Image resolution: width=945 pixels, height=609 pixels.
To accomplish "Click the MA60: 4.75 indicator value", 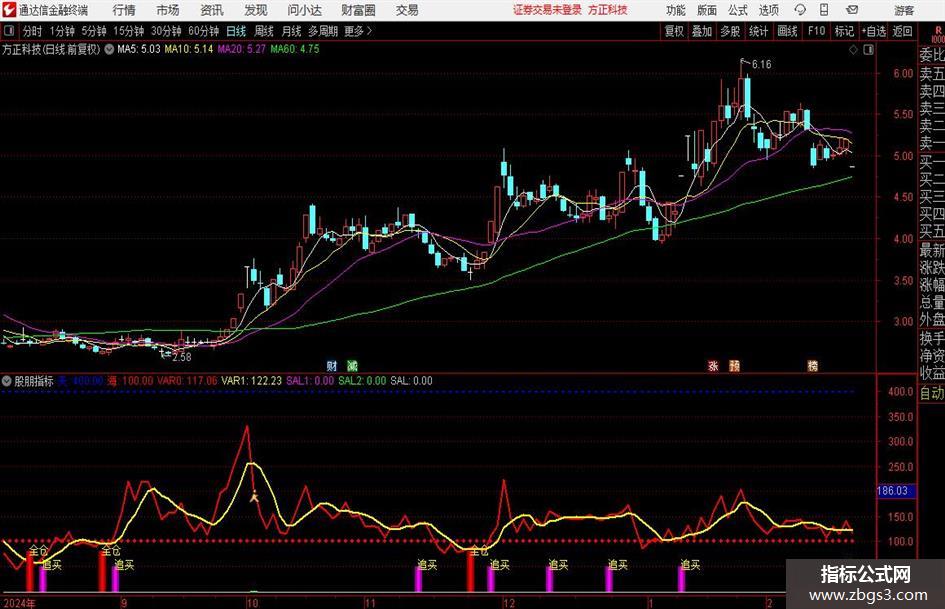I will tap(295, 49).
